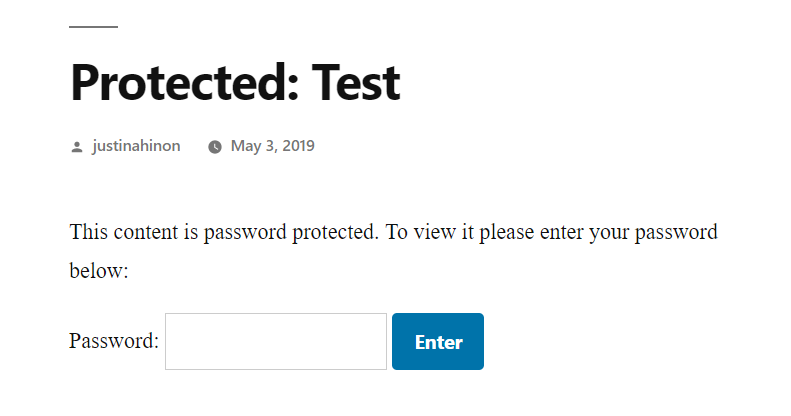The width and height of the screenshot is (791, 416).
Task: Click the clock icon beside the date
Action: tap(215, 147)
